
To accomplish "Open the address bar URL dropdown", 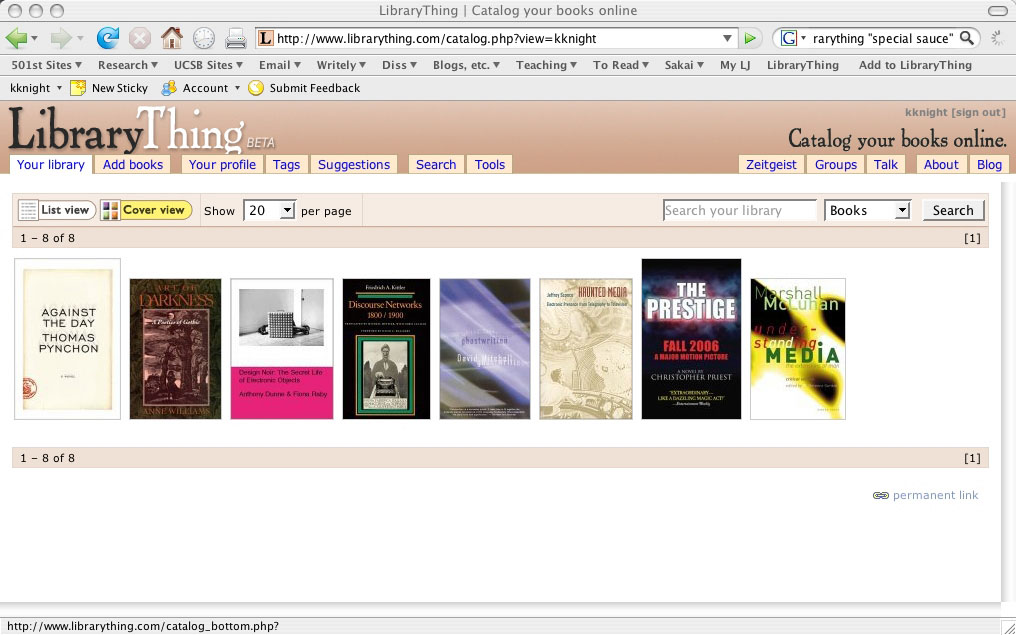I will pyautogui.click(x=728, y=38).
